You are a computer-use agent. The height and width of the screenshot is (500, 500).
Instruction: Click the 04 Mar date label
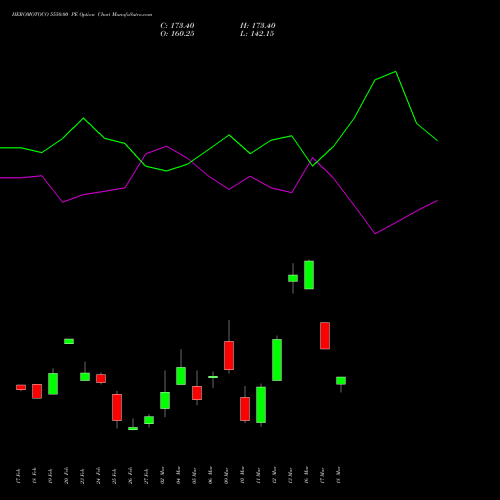[x=178, y=475]
